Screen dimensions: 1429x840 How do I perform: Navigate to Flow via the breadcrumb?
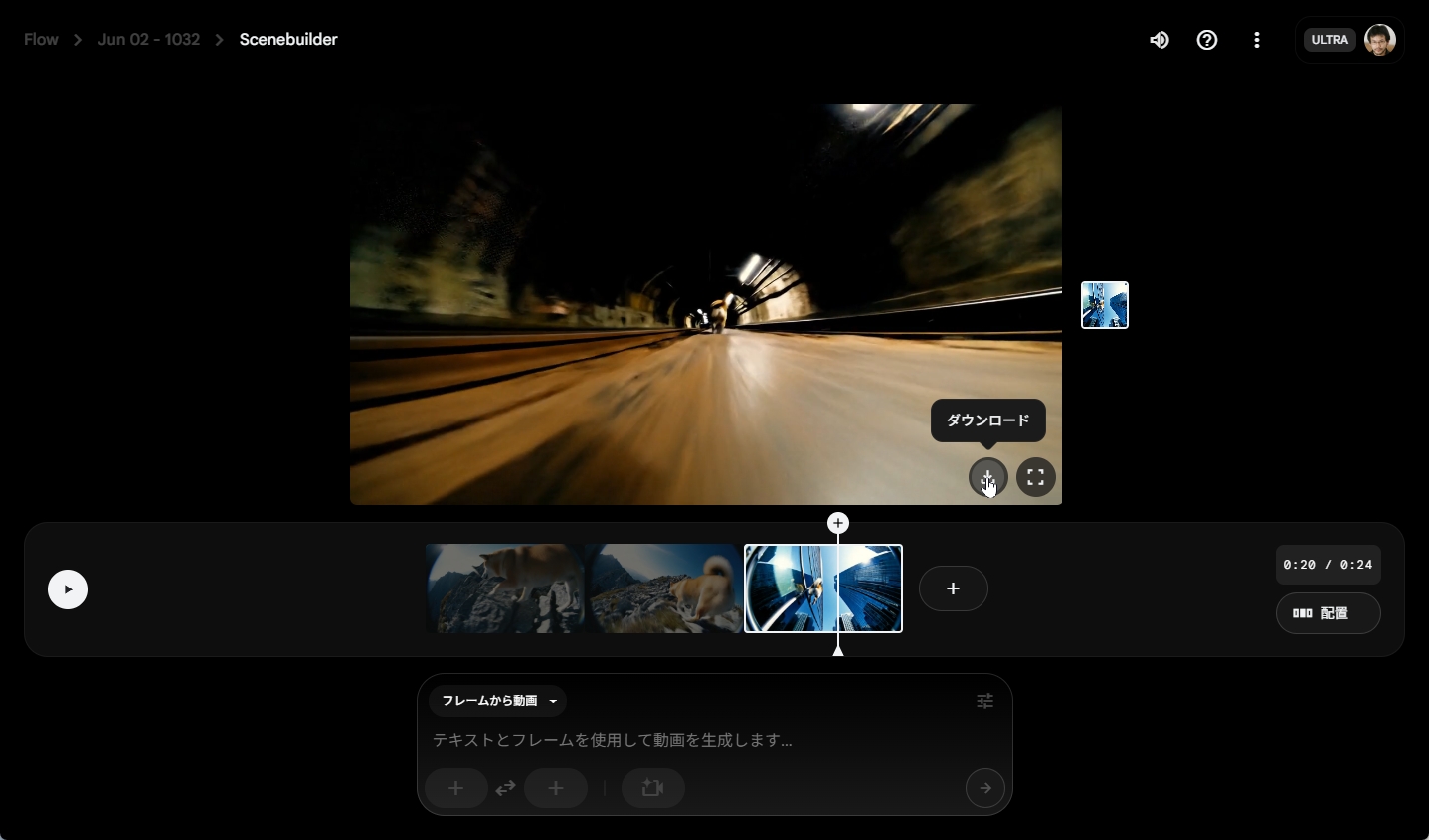41,39
